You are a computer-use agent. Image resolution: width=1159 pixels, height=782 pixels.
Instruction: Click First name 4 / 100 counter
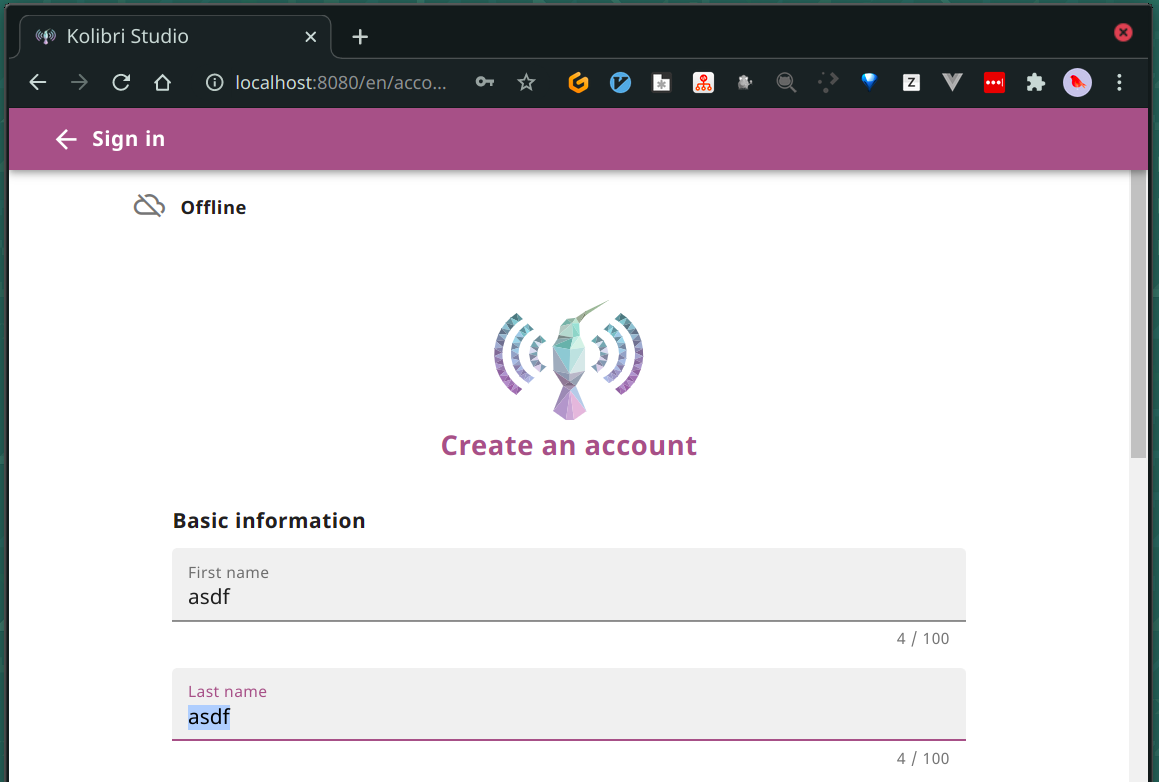922,639
